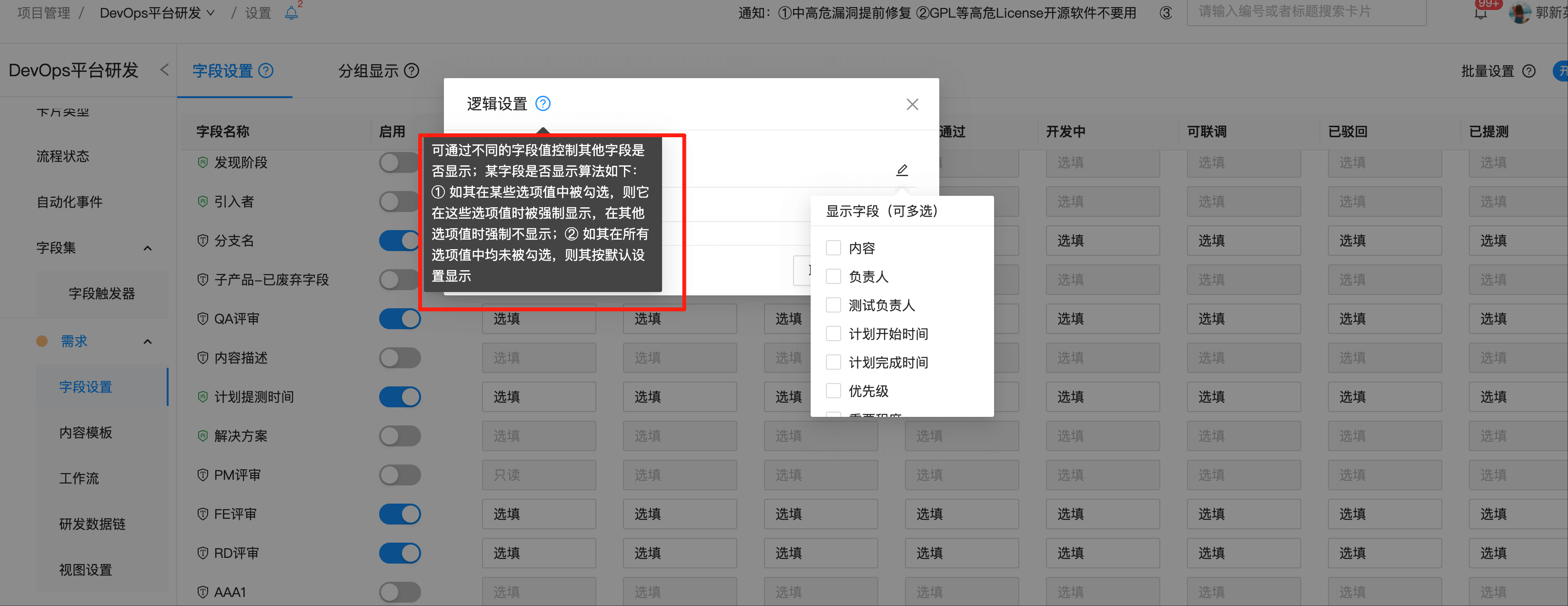Check the 优先级 checkbox in the popup
1568x606 pixels.
click(834, 390)
